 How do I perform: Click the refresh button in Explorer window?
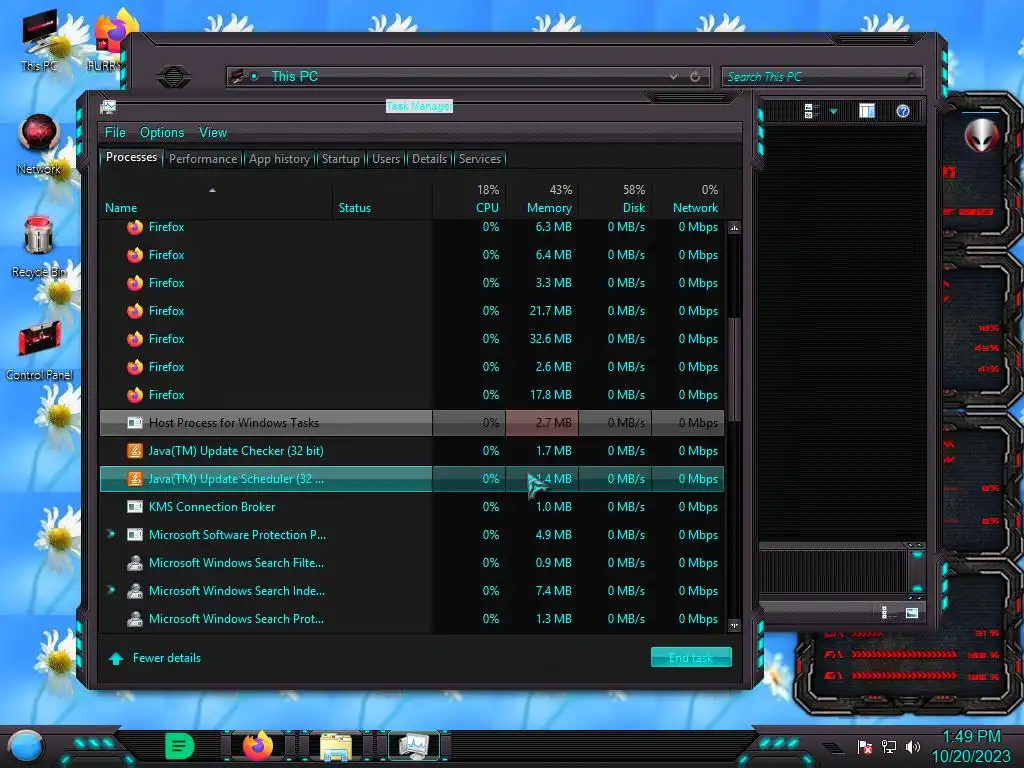695,76
